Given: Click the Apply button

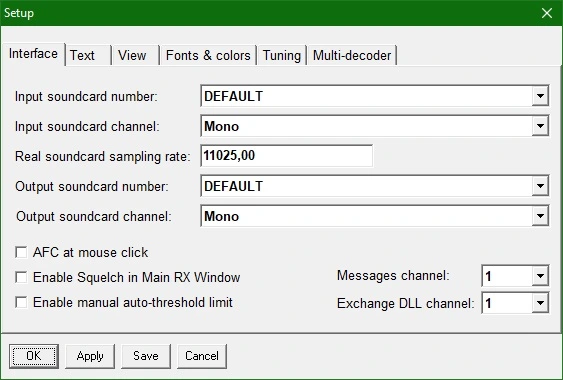Looking at the screenshot, I should coord(90,356).
